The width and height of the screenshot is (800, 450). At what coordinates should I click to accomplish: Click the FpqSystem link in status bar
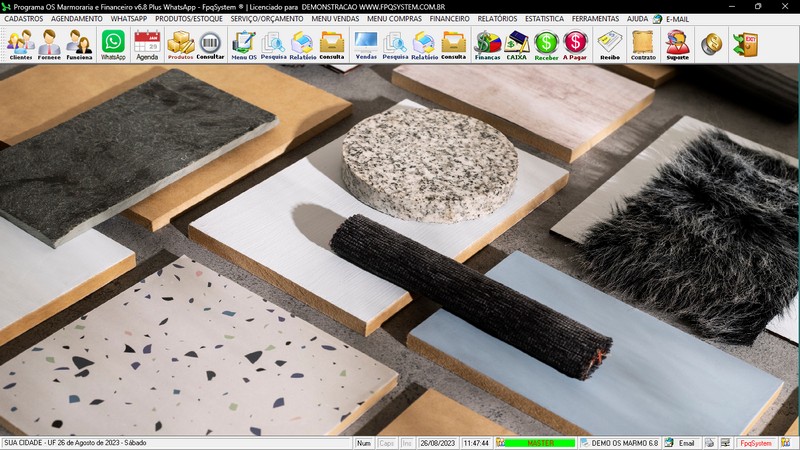(x=755, y=443)
